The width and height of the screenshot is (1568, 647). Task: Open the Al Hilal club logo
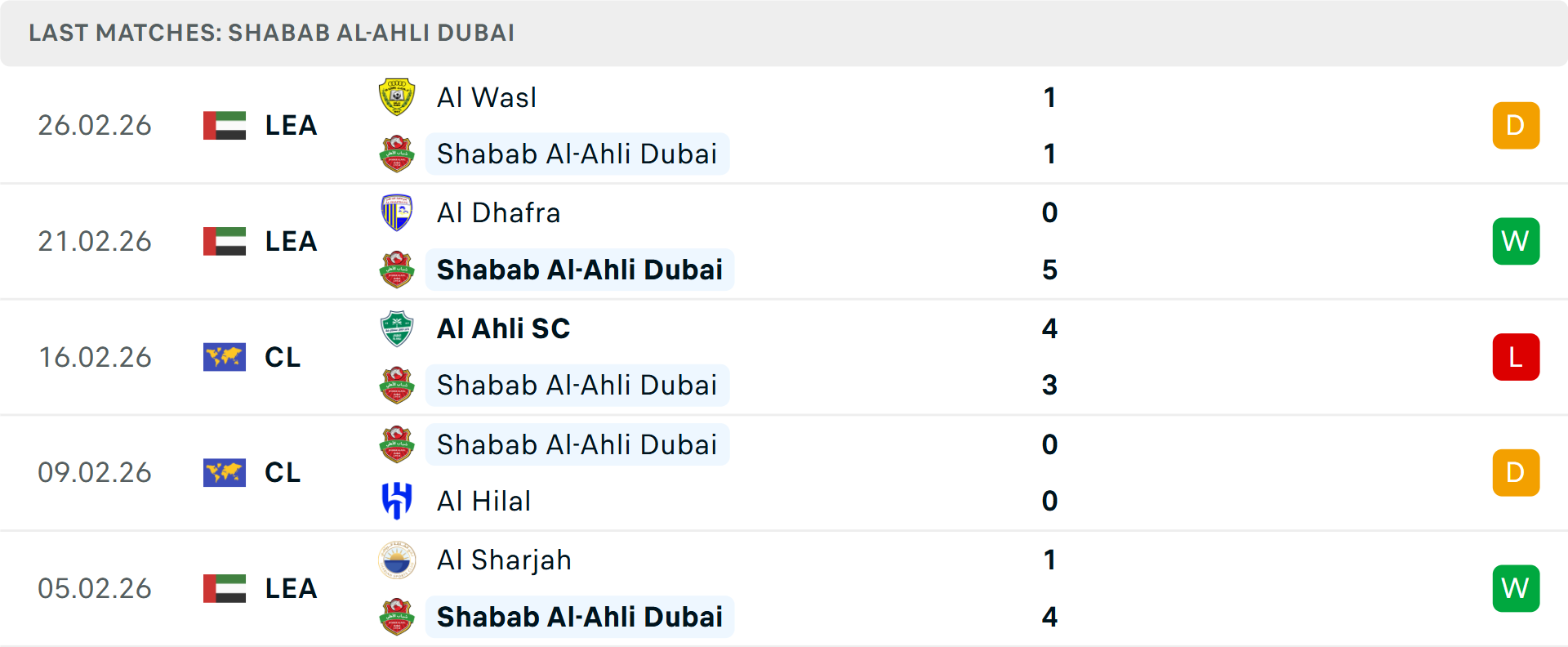398,501
